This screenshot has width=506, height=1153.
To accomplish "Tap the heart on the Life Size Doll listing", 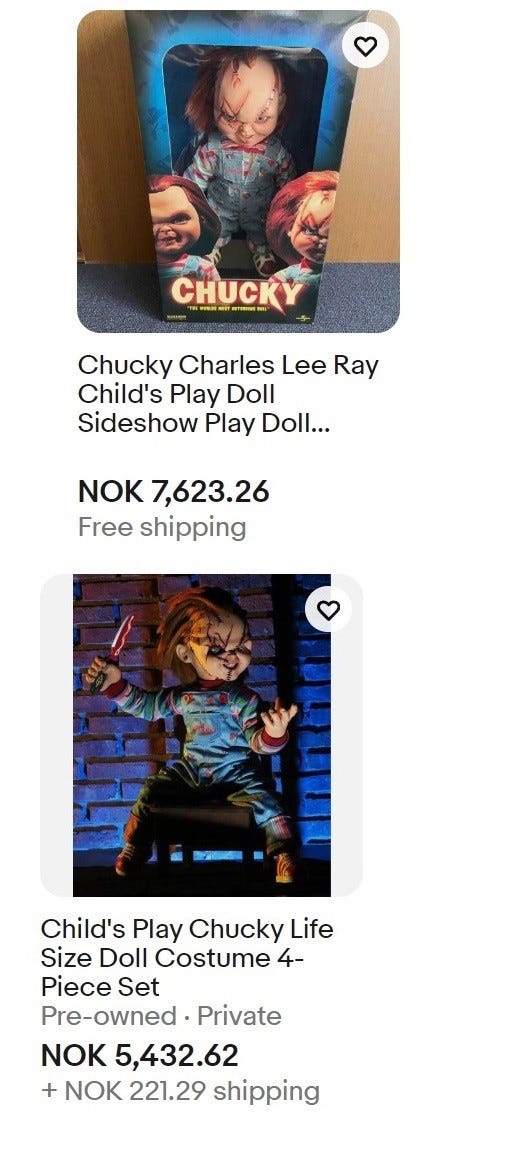I will click(x=328, y=610).
